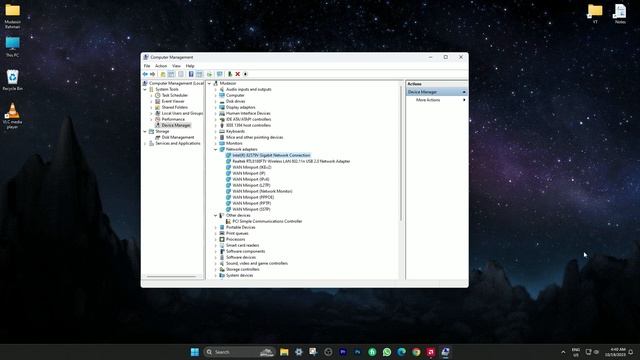Image resolution: width=640 pixels, height=360 pixels.
Task: Click the Device Manager header in Actions pane
Action: coord(436,92)
